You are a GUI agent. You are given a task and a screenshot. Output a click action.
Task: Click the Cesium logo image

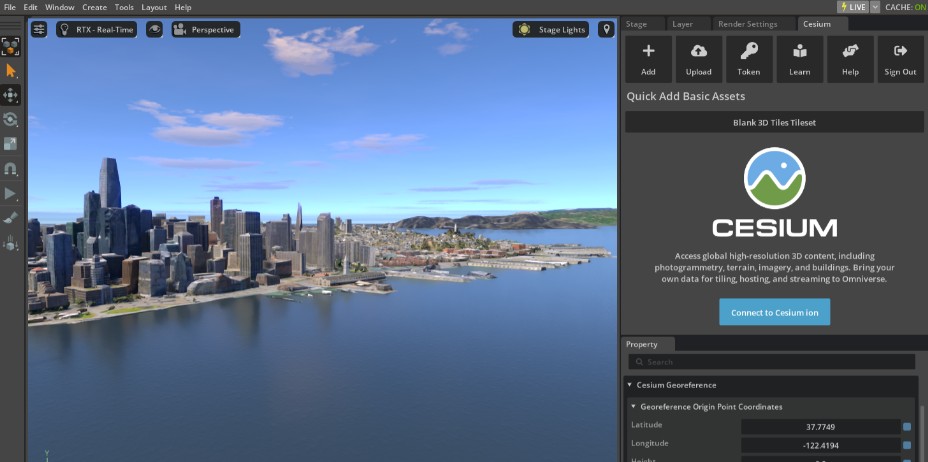[x=775, y=193]
